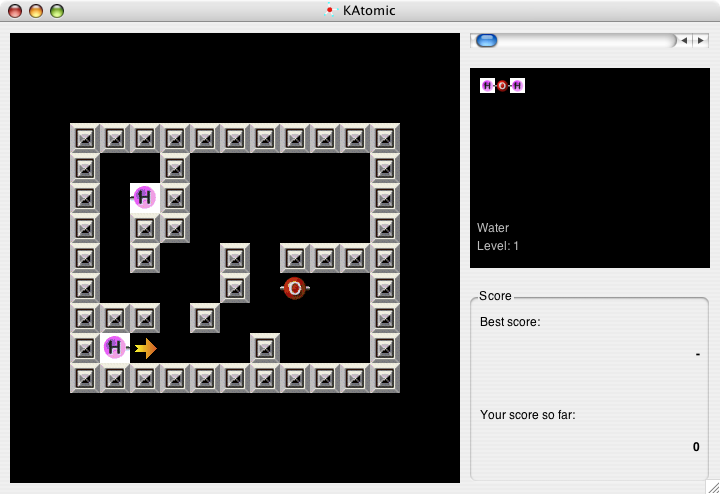Click the KAtomic title bar icon
720x494 pixels.
pyautogui.click(x=330, y=10)
